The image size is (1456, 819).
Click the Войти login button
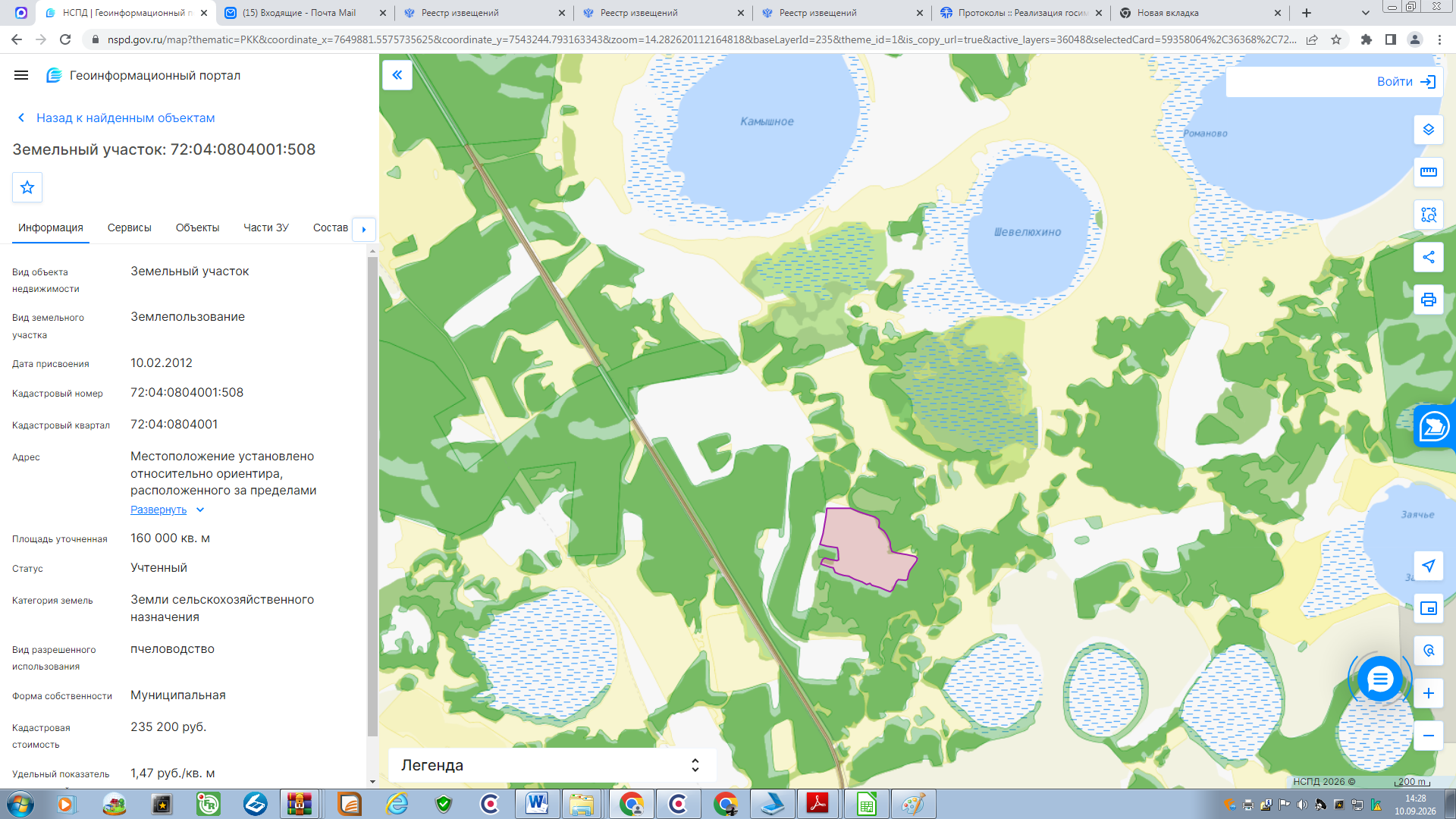(x=1407, y=82)
